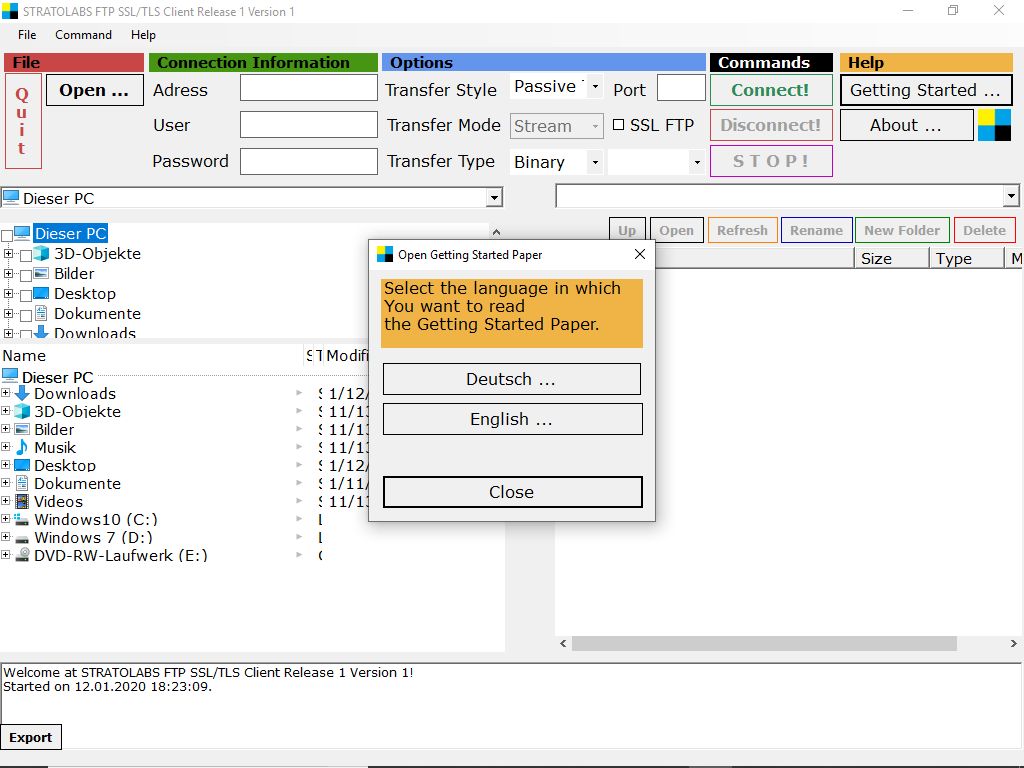Screen dimensions: 1024x768
Task: Click the Desktop icon in the Name list
Action: [x=22, y=465]
